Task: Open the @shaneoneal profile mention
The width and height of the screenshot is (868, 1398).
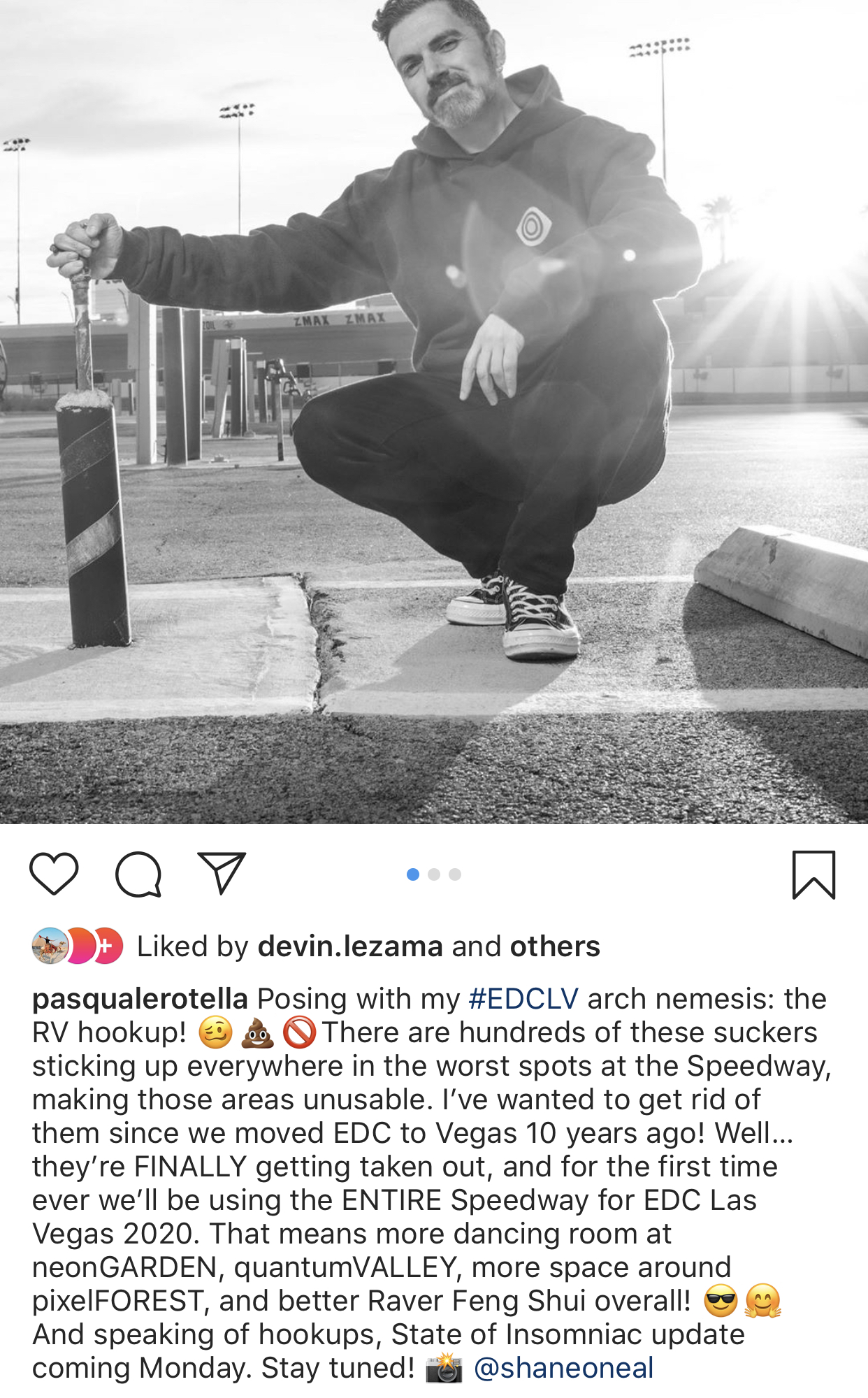Action: [x=564, y=1368]
